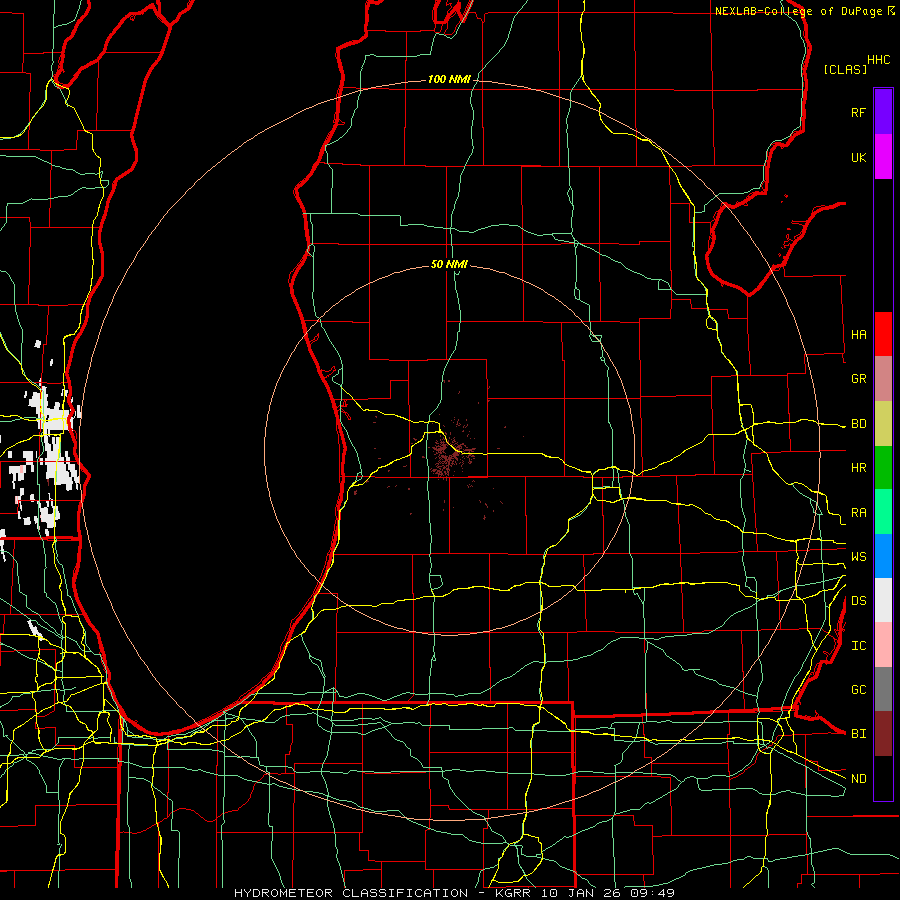900x900 pixels.
Task: Click the "RA" legend label
Action: [x=858, y=513]
